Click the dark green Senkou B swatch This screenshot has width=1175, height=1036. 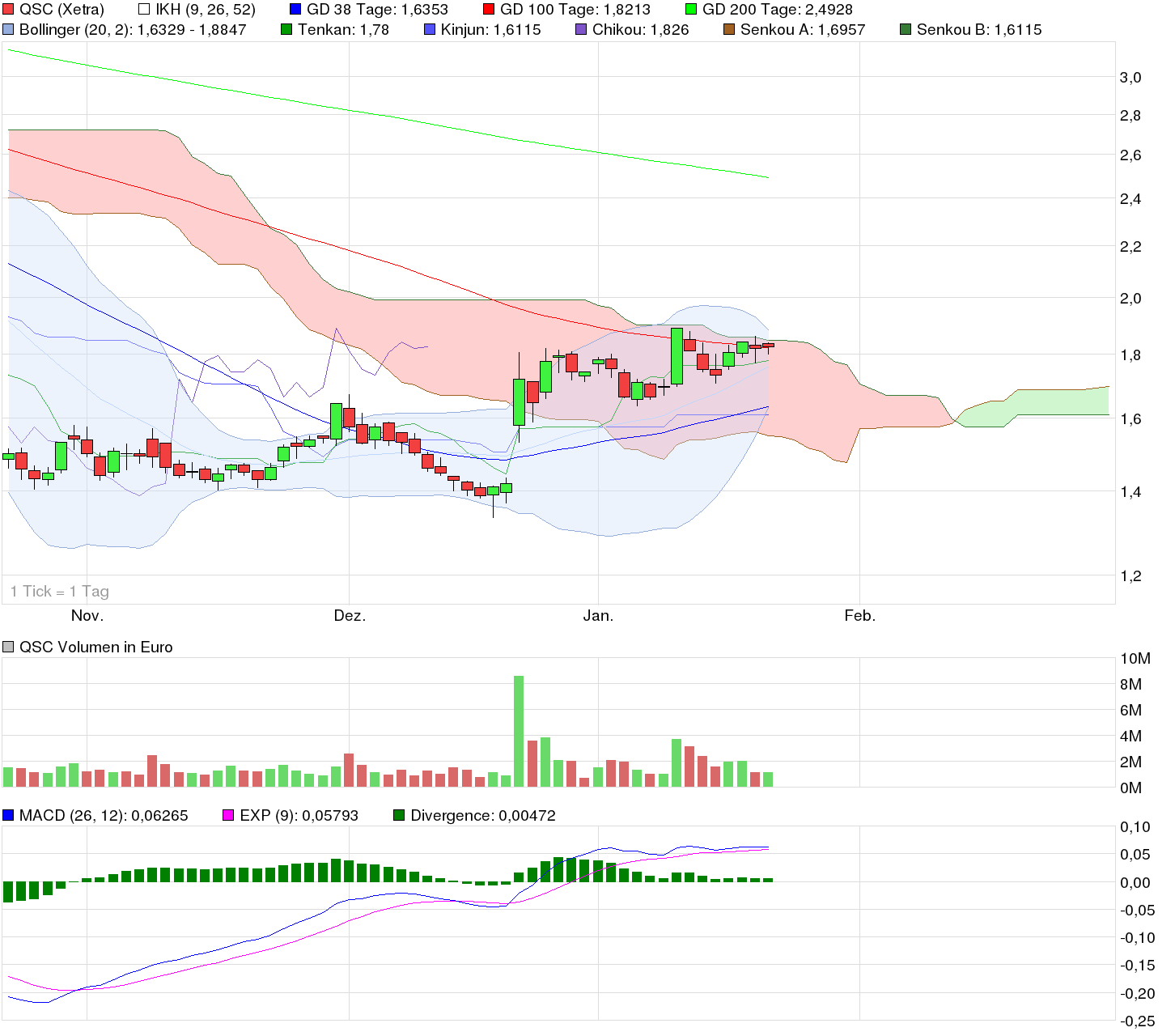(906, 29)
